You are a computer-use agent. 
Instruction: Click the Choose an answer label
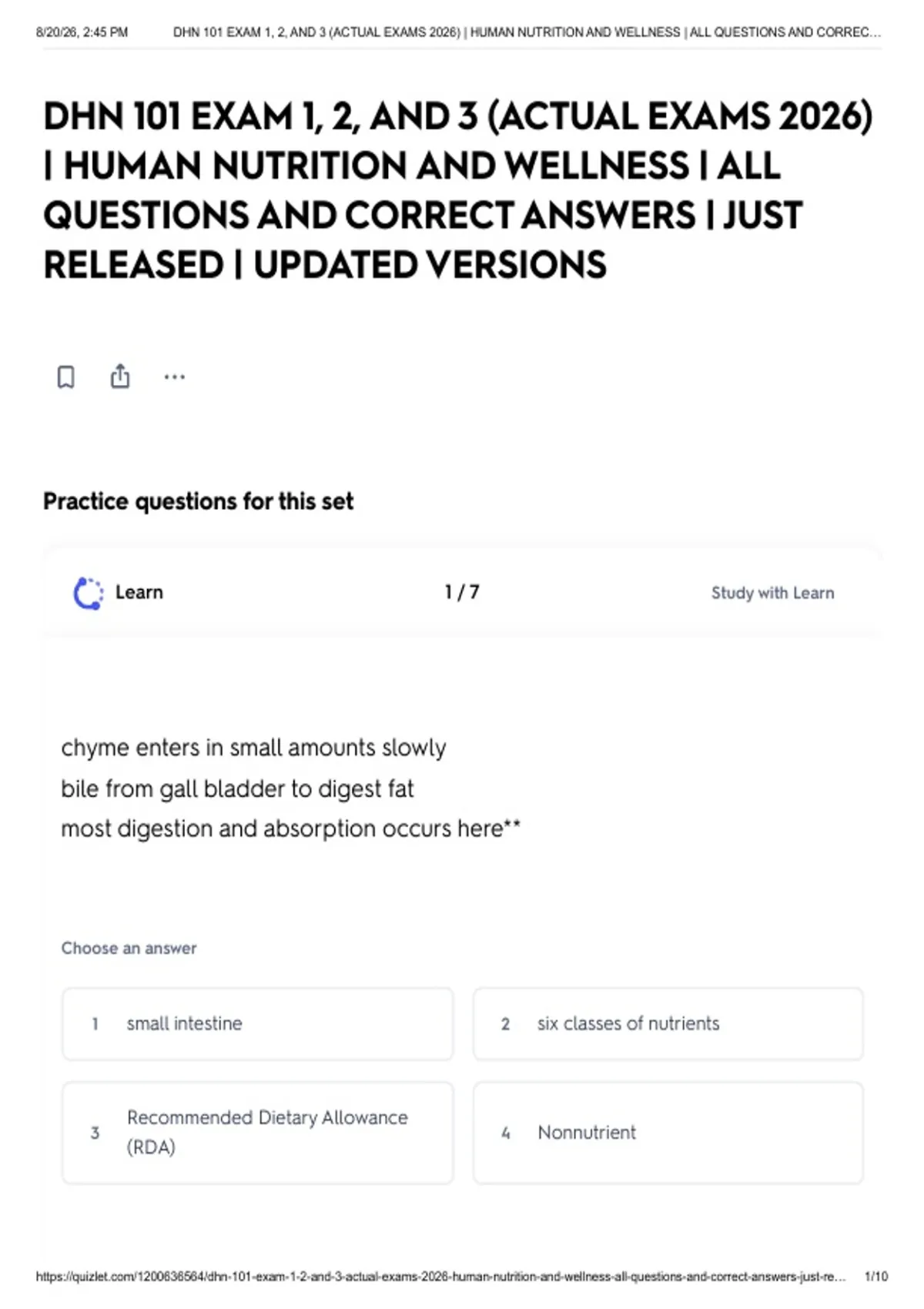pos(129,949)
